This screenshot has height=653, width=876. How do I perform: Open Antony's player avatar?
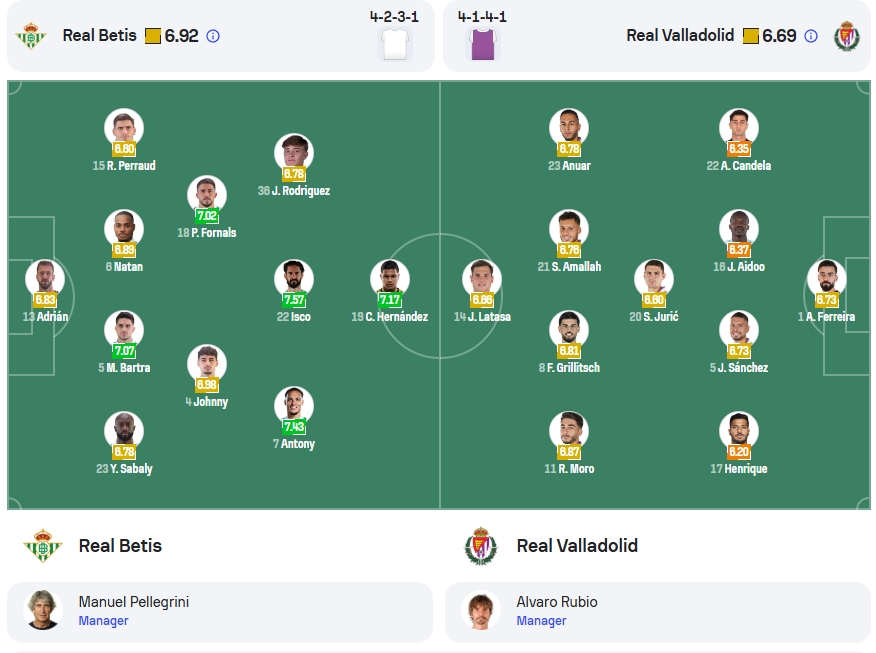coord(294,406)
